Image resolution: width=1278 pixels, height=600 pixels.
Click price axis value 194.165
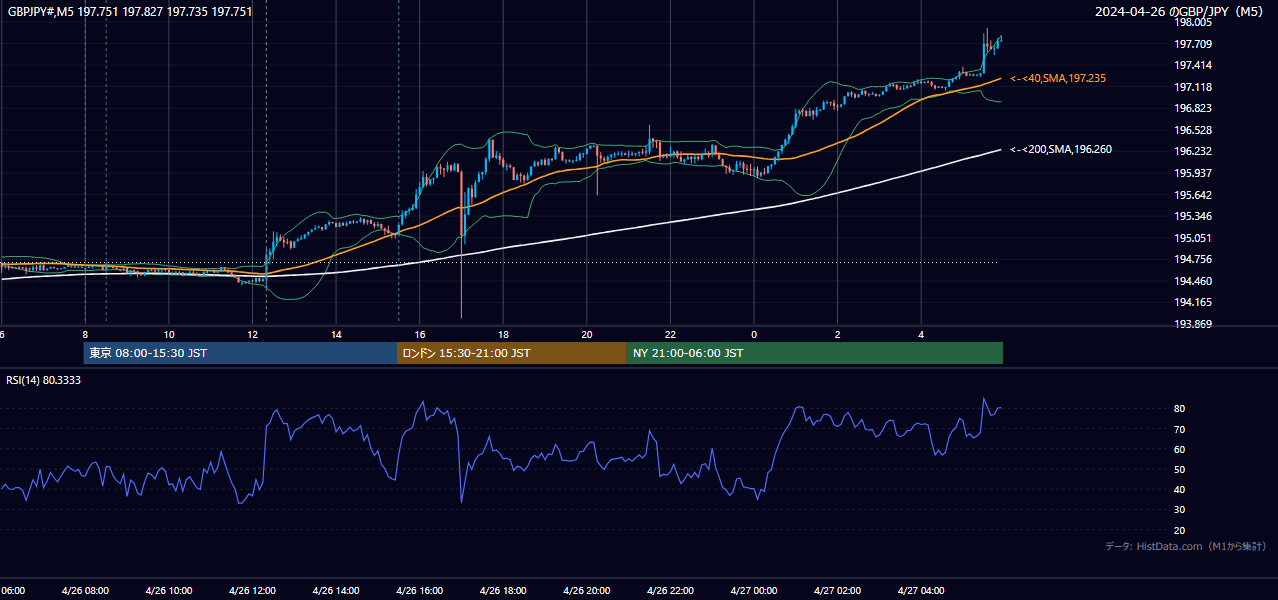pyautogui.click(x=1194, y=302)
